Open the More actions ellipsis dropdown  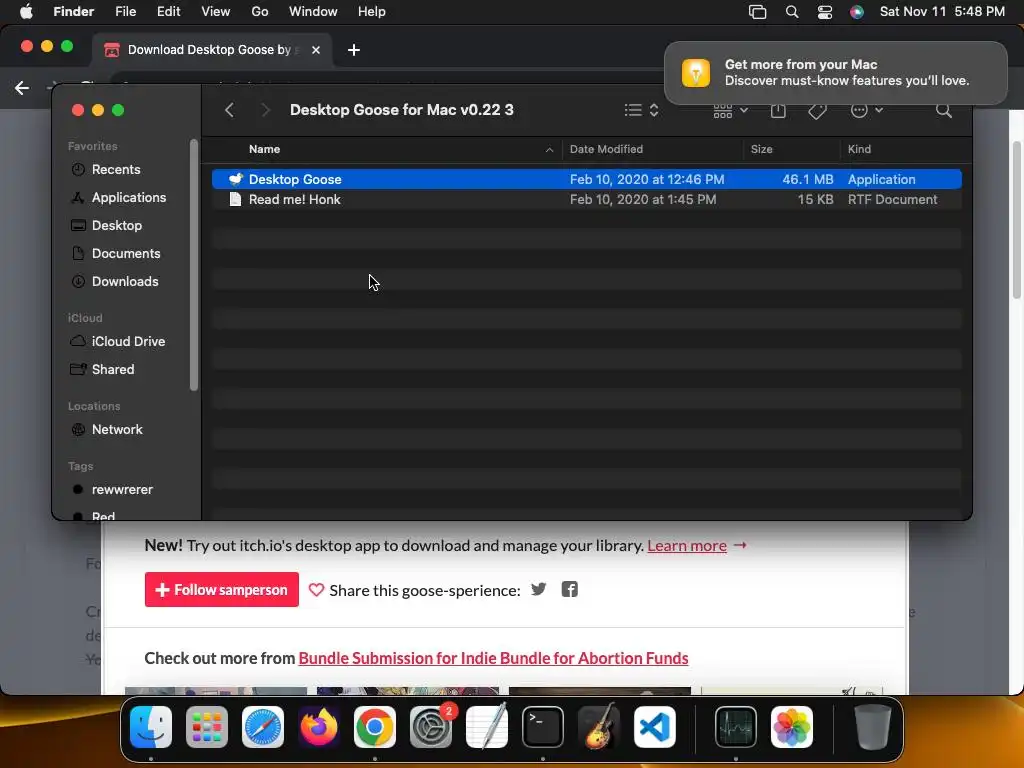coord(867,110)
